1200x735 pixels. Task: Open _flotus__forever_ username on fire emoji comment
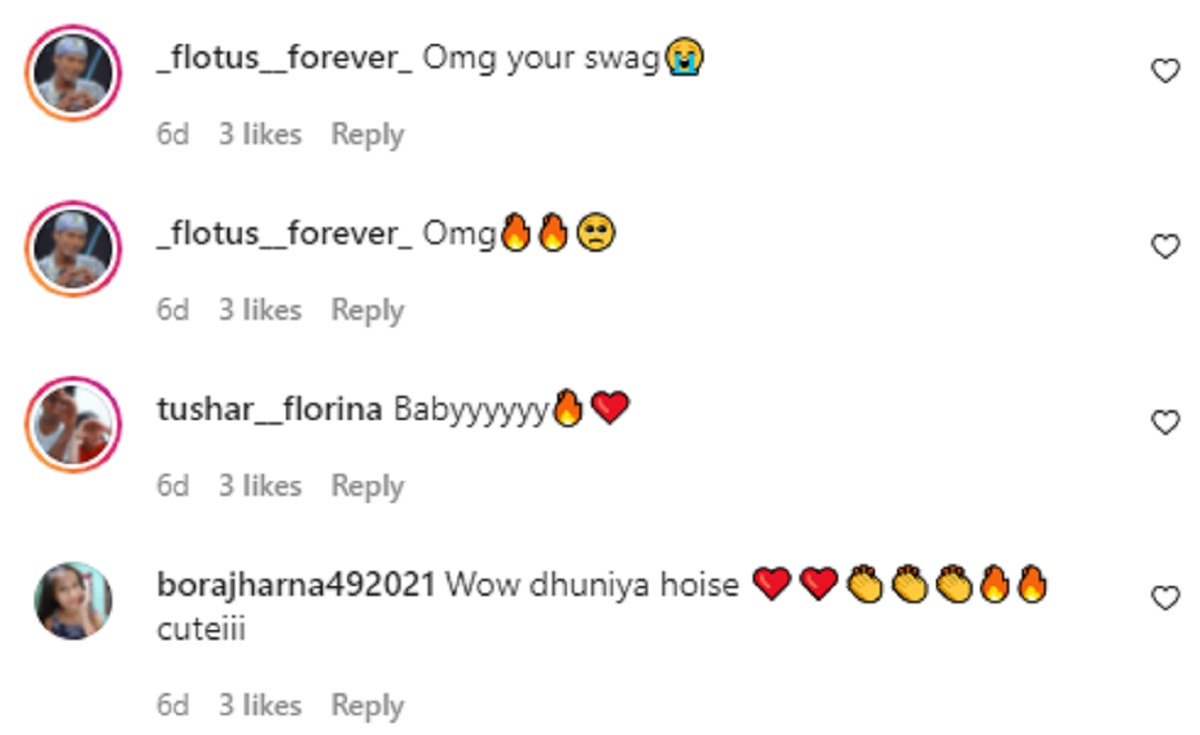(284, 235)
